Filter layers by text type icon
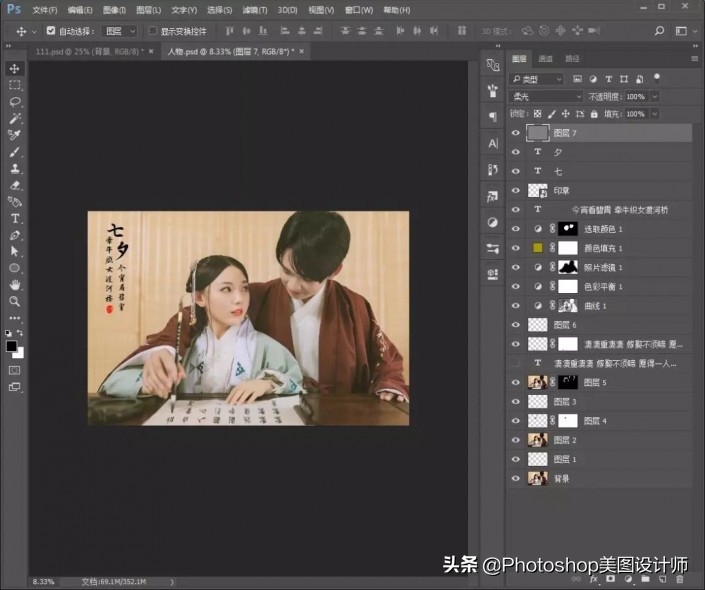The image size is (705, 590). pyautogui.click(x=608, y=79)
